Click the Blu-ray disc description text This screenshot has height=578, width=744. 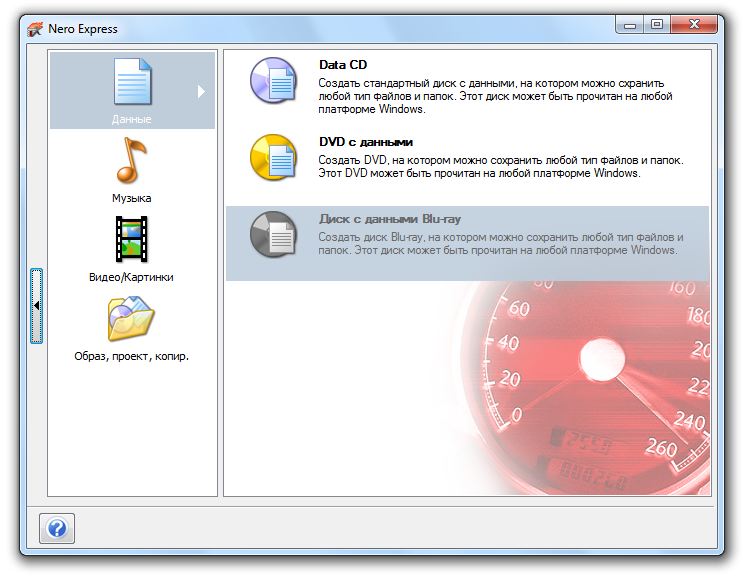501,243
